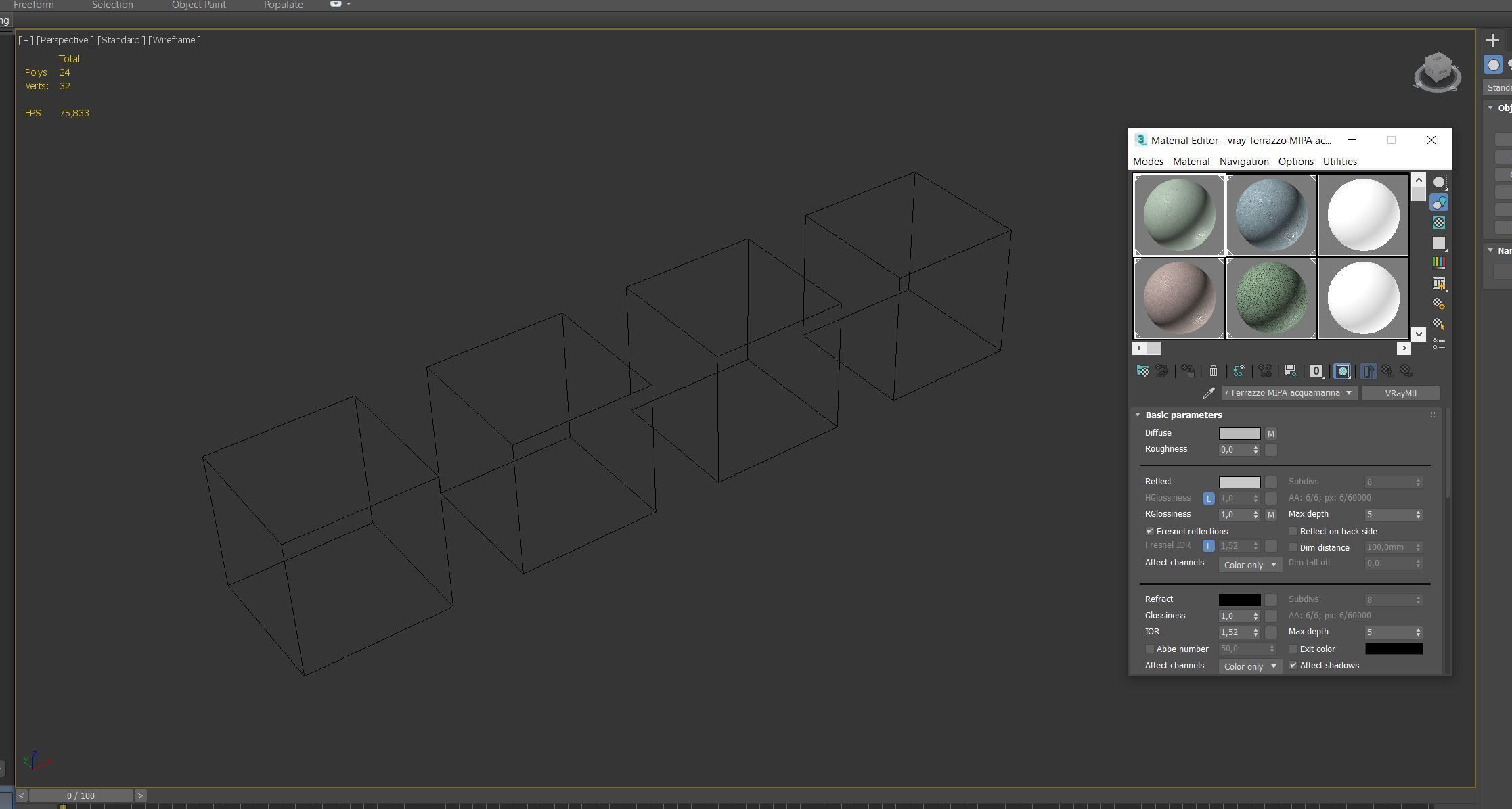Collapse the Basic parameters rollout
This screenshot has height=809, width=1512.
pos(1138,415)
